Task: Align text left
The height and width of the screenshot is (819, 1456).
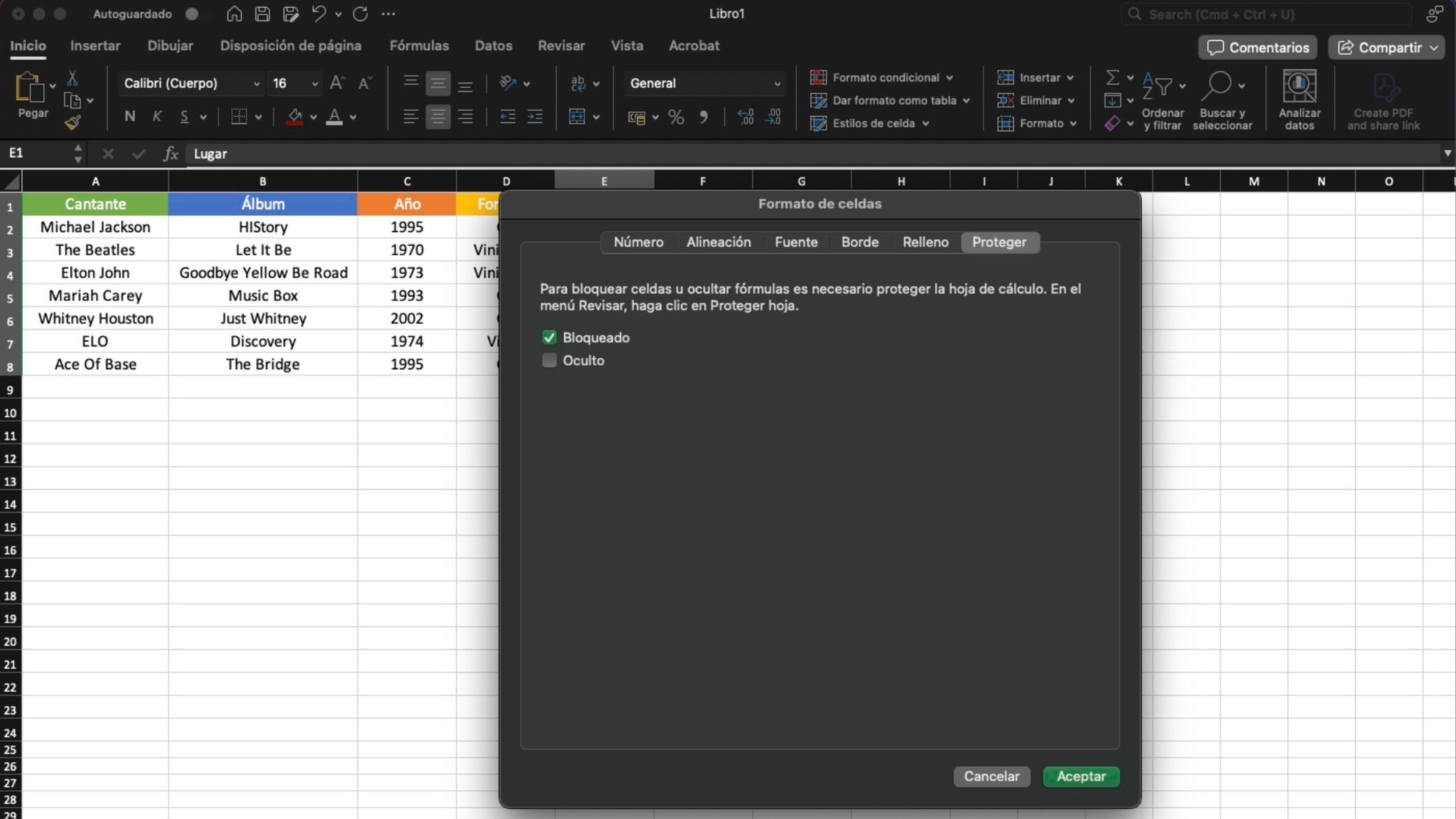Action: point(411,116)
